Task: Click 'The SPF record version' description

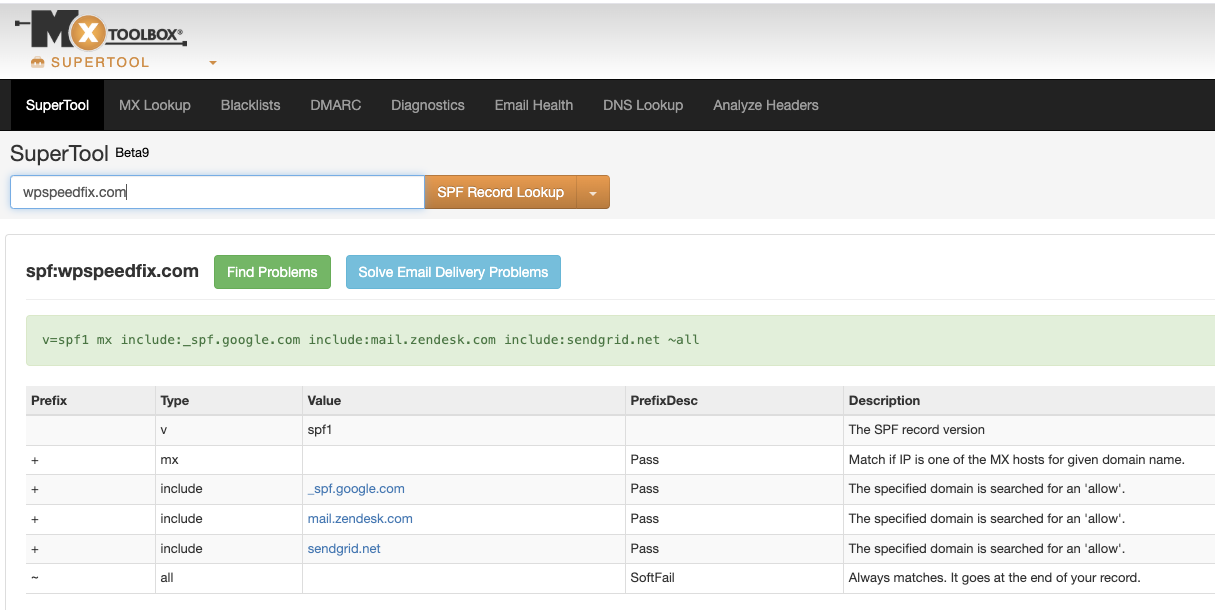Action: click(917, 430)
